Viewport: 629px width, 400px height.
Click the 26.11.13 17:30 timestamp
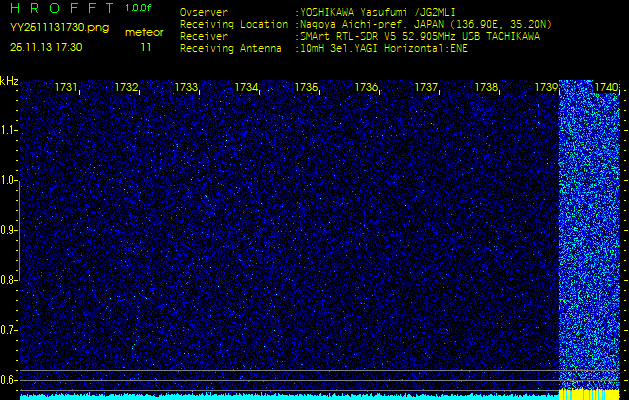point(46,47)
